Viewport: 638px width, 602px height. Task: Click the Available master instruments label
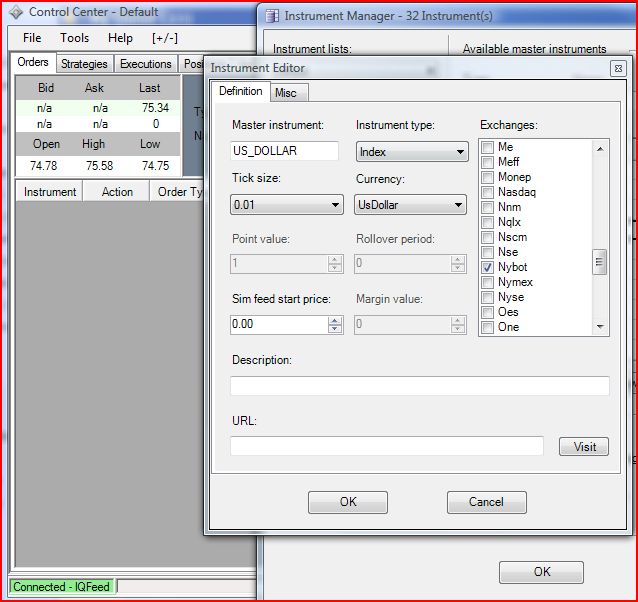[534, 49]
